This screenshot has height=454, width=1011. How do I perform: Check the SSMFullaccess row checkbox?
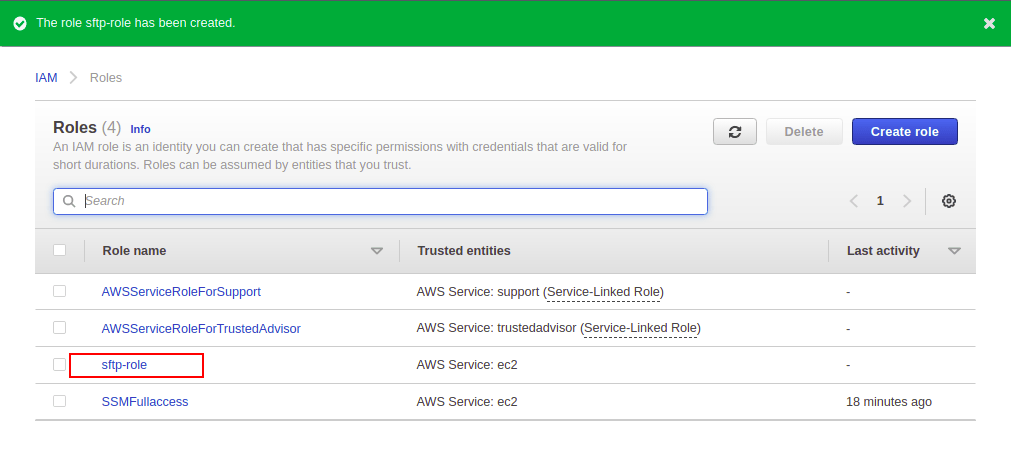coord(59,402)
